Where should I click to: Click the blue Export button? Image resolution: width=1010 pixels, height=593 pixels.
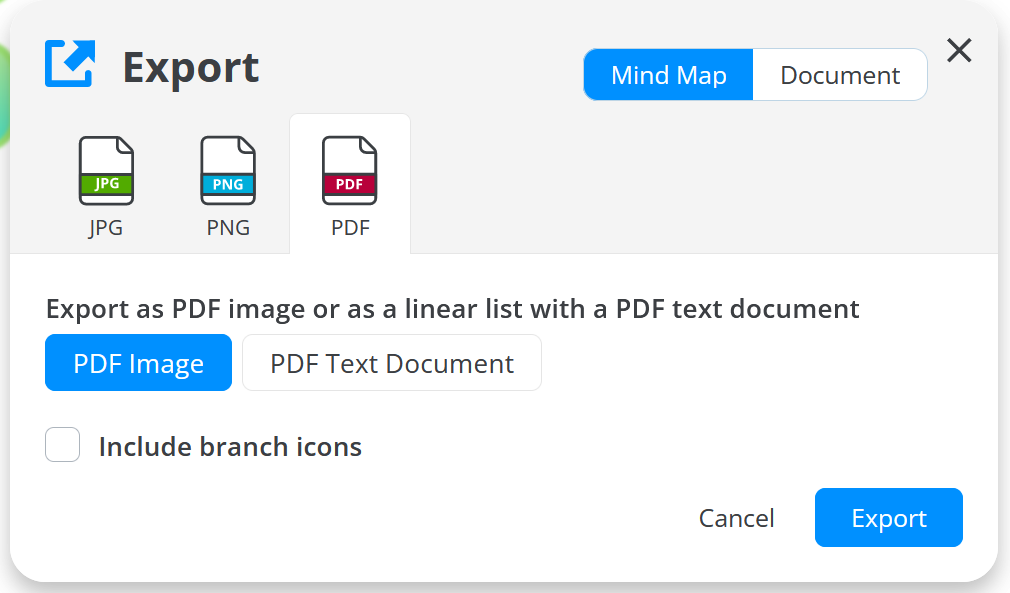(x=889, y=518)
